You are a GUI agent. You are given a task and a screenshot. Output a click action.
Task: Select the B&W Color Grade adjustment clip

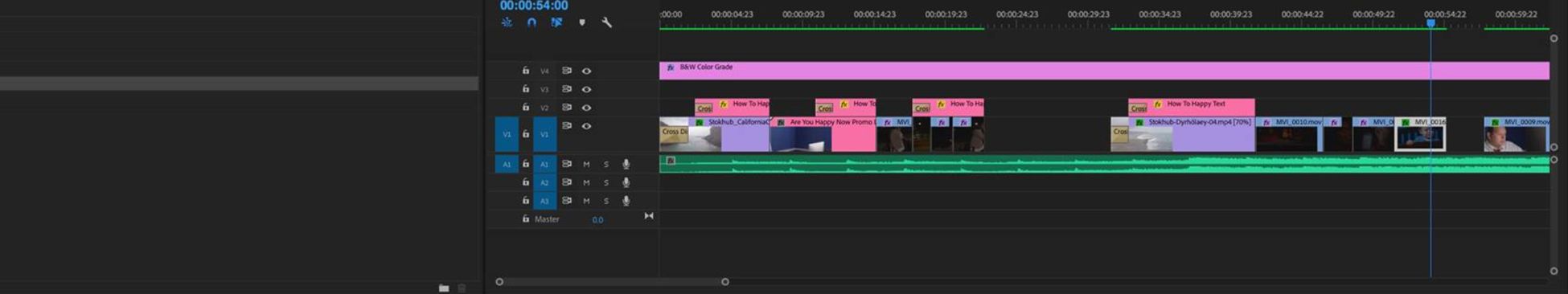coord(1104,71)
